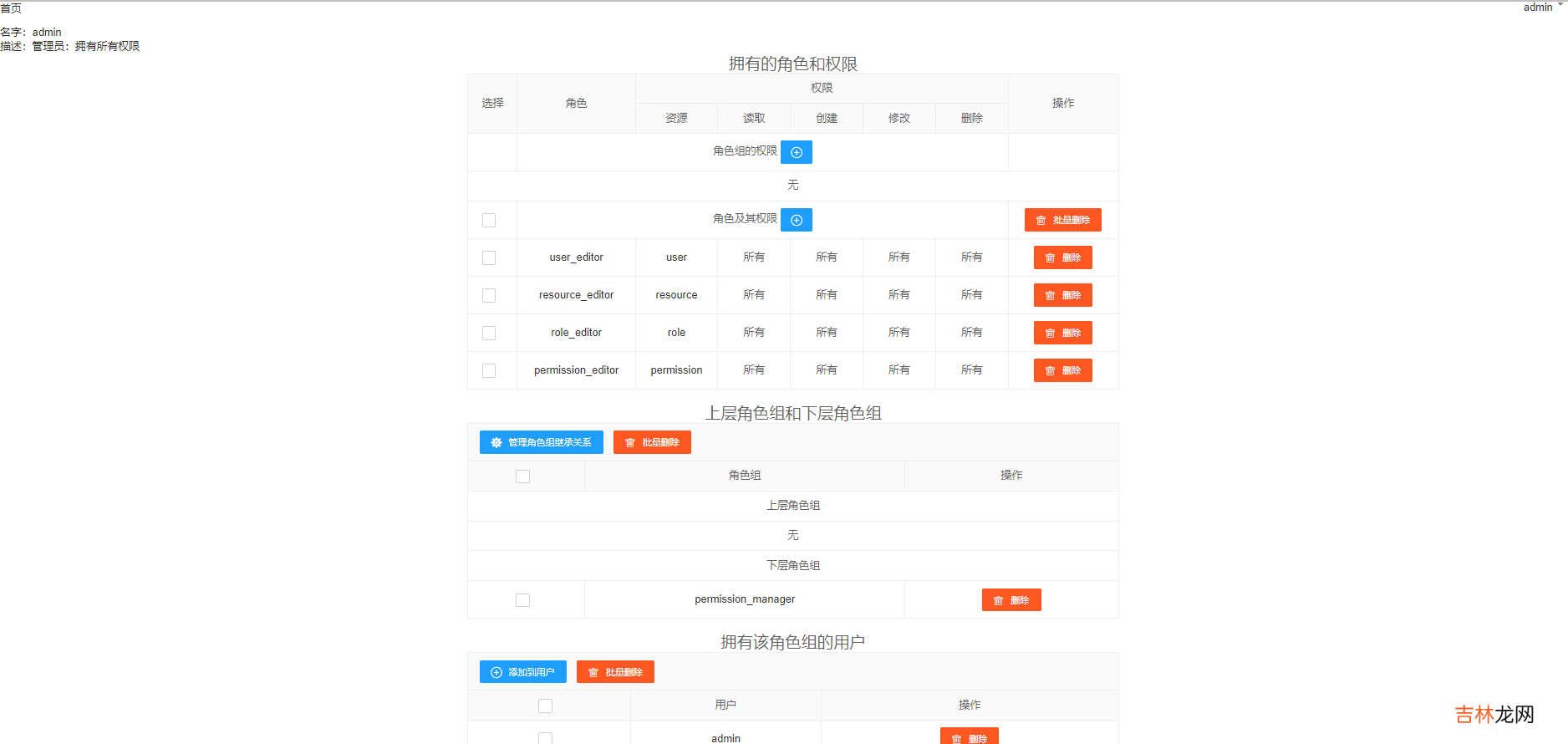Screen dimensions: 1568x744
Task: Click the 添加到用户 button
Action: click(522, 672)
